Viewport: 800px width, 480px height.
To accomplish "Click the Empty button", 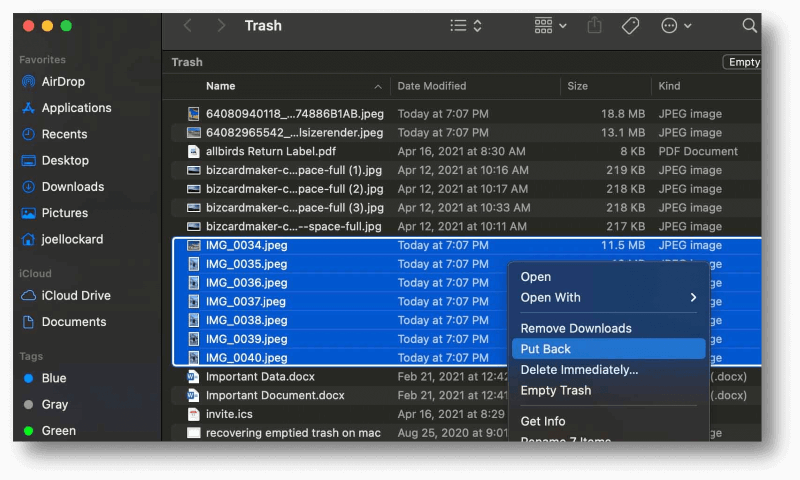I will 742,62.
